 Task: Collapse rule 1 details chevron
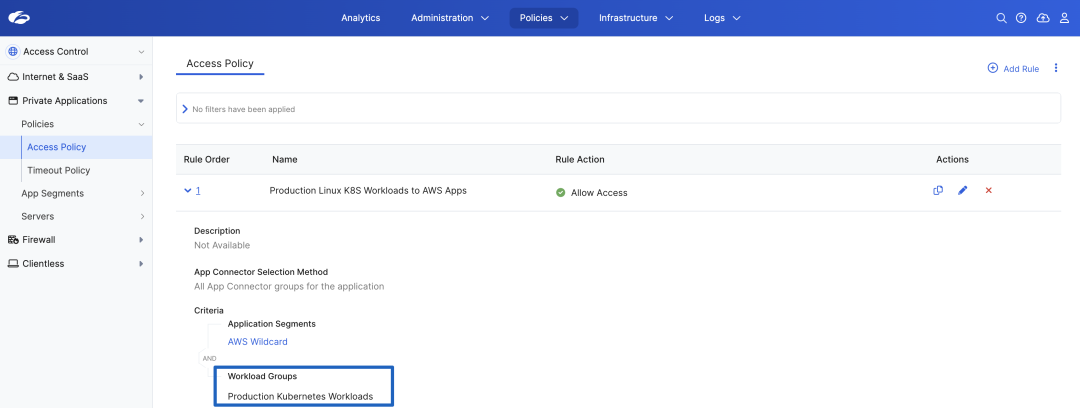click(x=187, y=191)
